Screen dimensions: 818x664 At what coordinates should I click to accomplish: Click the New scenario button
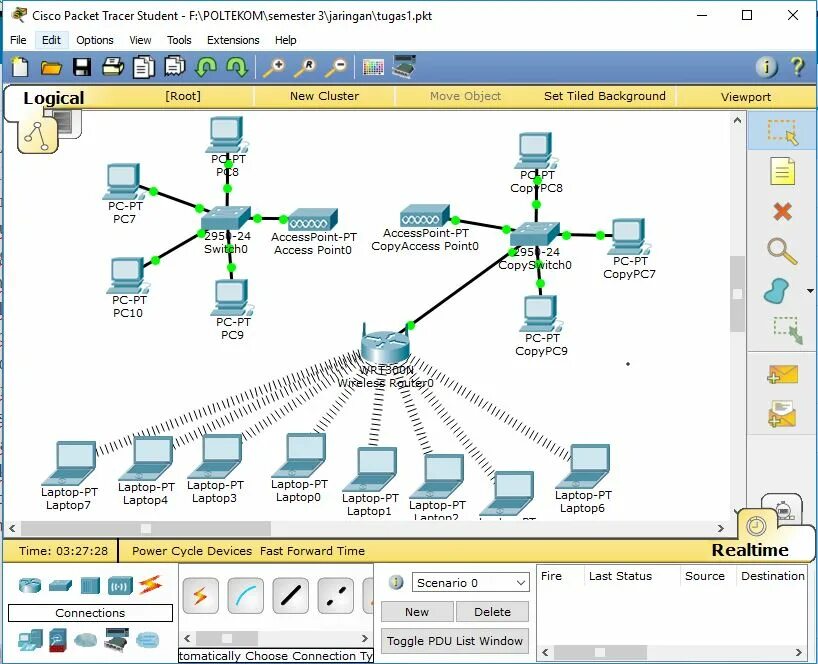click(417, 612)
